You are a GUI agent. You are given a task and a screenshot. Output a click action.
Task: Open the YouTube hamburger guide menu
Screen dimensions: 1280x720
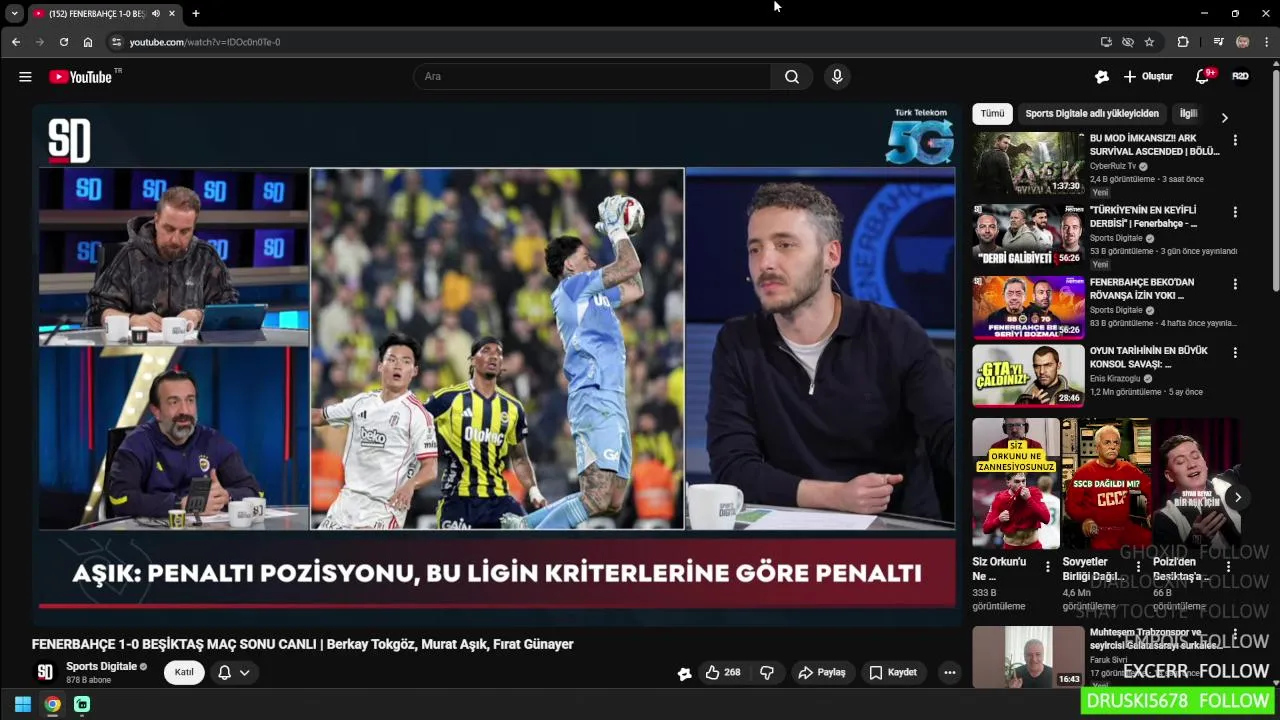click(25, 77)
